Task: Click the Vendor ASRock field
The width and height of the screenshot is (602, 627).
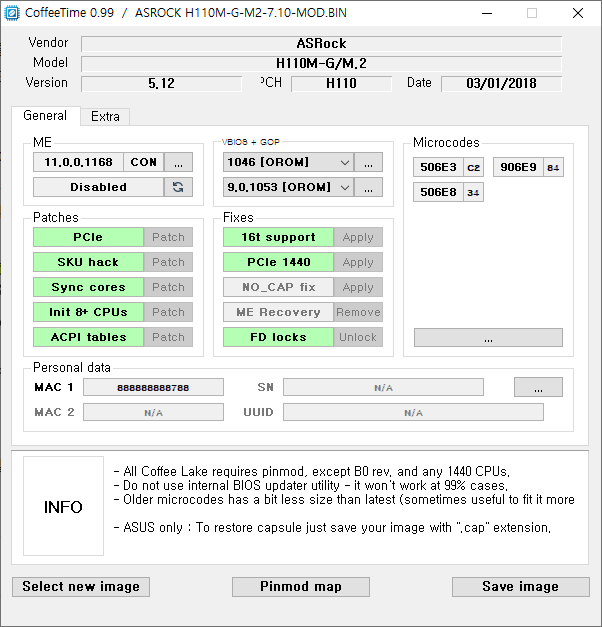Action: click(321, 44)
